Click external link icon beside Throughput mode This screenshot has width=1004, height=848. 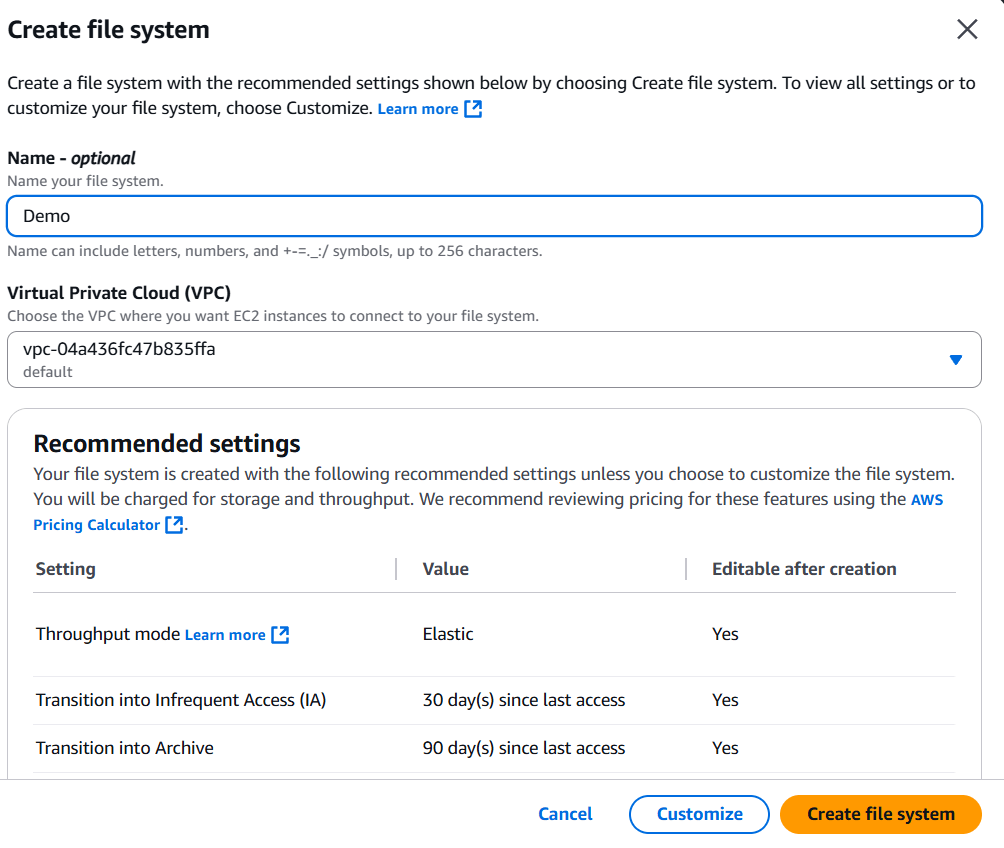point(280,635)
